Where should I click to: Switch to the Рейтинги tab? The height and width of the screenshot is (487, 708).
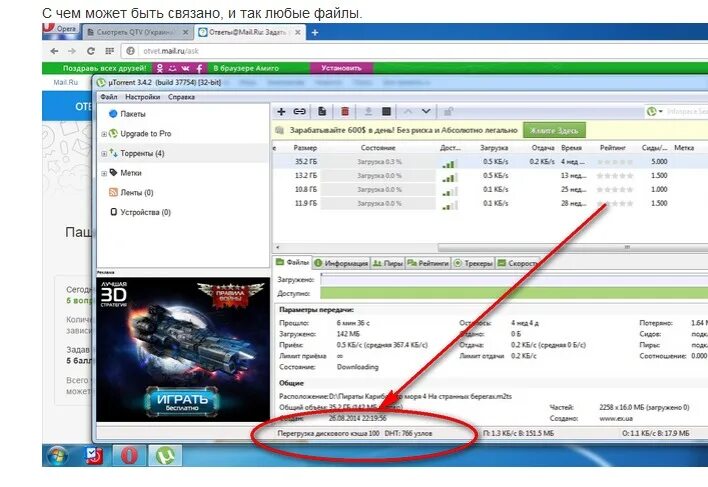pyautogui.click(x=428, y=263)
